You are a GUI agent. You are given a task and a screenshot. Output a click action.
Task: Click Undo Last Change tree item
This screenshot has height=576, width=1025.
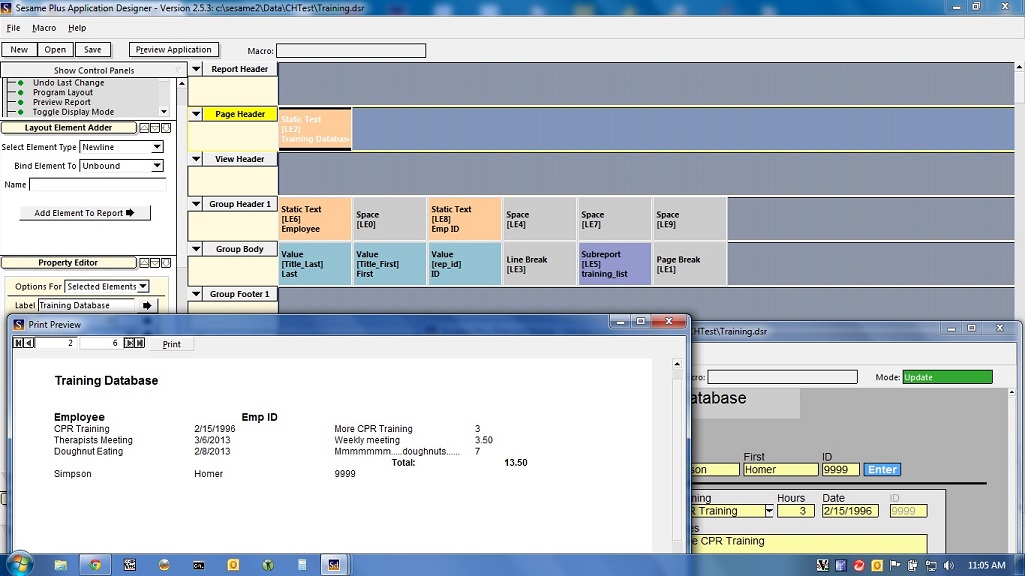(69, 83)
